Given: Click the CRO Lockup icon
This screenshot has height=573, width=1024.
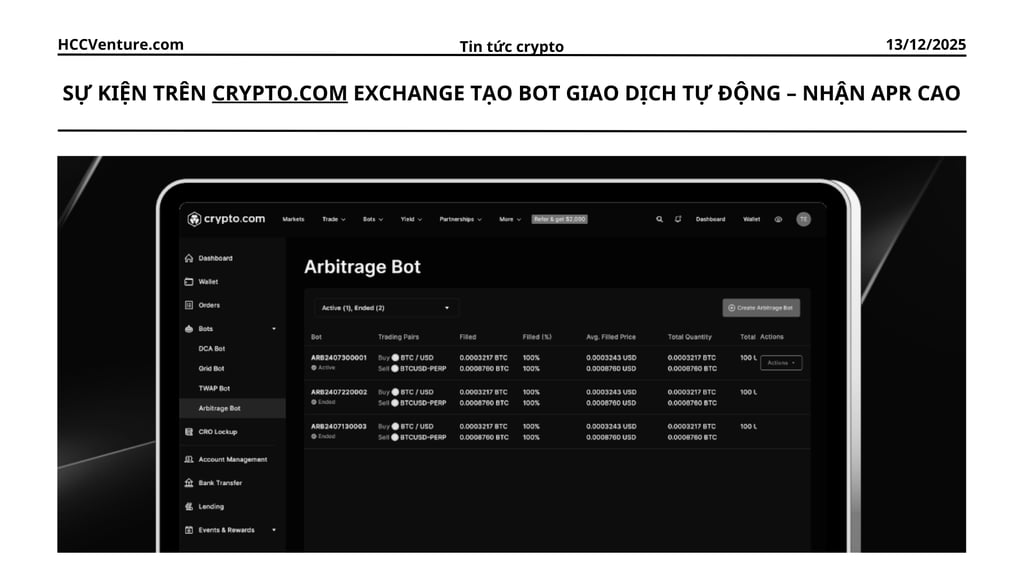Looking at the screenshot, I should click(x=189, y=432).
